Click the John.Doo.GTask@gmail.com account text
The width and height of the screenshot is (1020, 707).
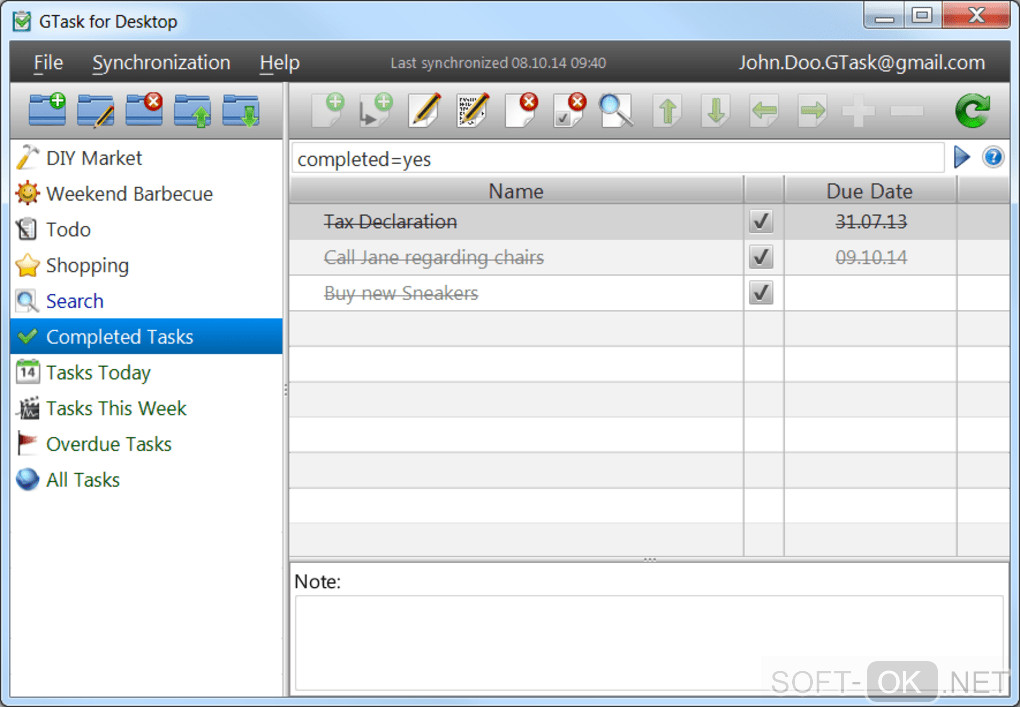861,62
